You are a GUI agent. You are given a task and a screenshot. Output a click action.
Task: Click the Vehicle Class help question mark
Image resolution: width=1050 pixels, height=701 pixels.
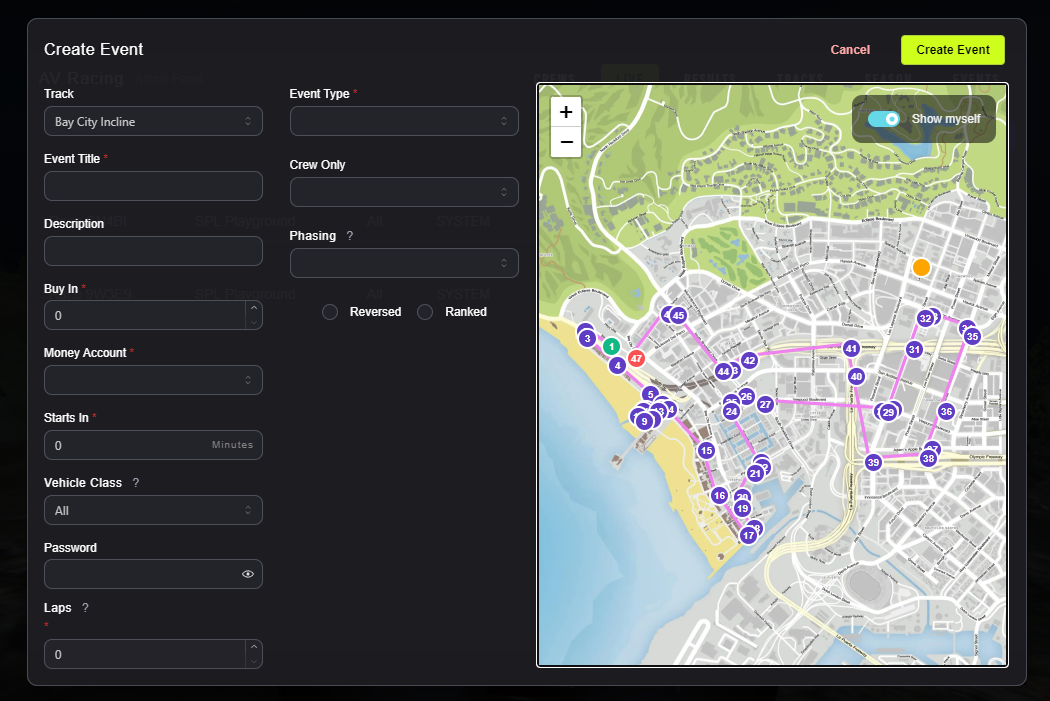136,483
